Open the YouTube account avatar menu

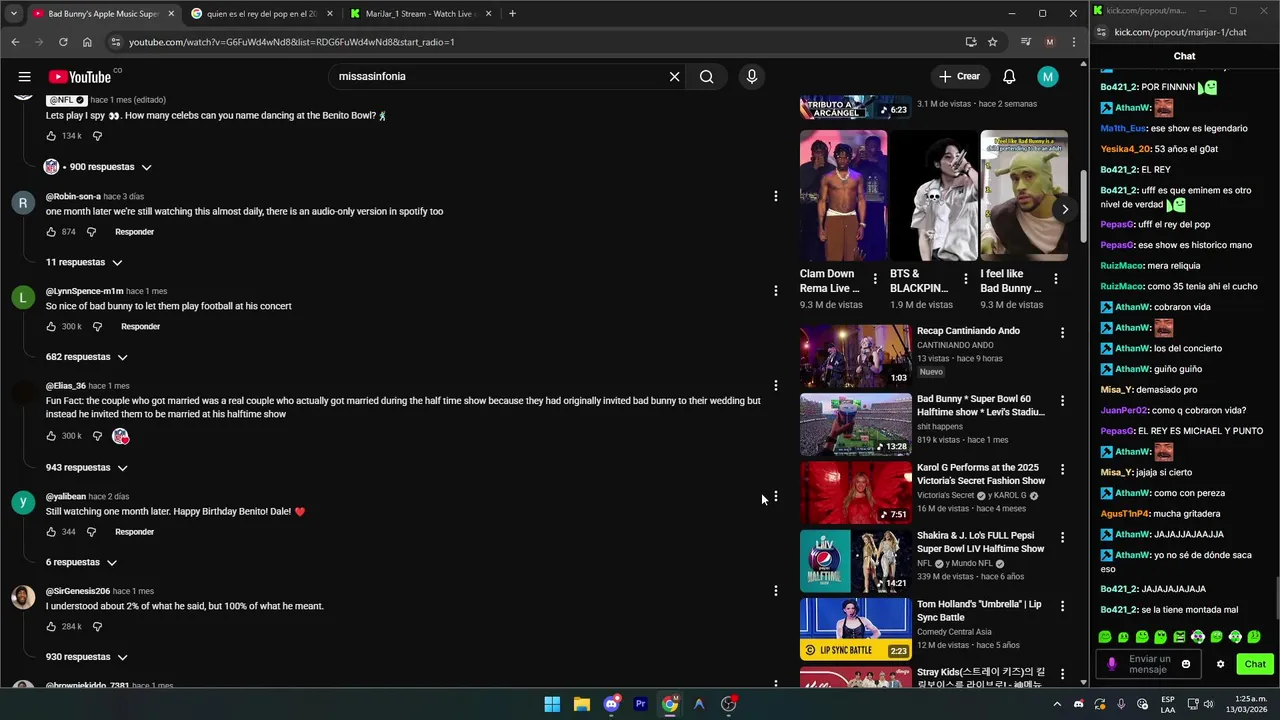[1047, 77]
